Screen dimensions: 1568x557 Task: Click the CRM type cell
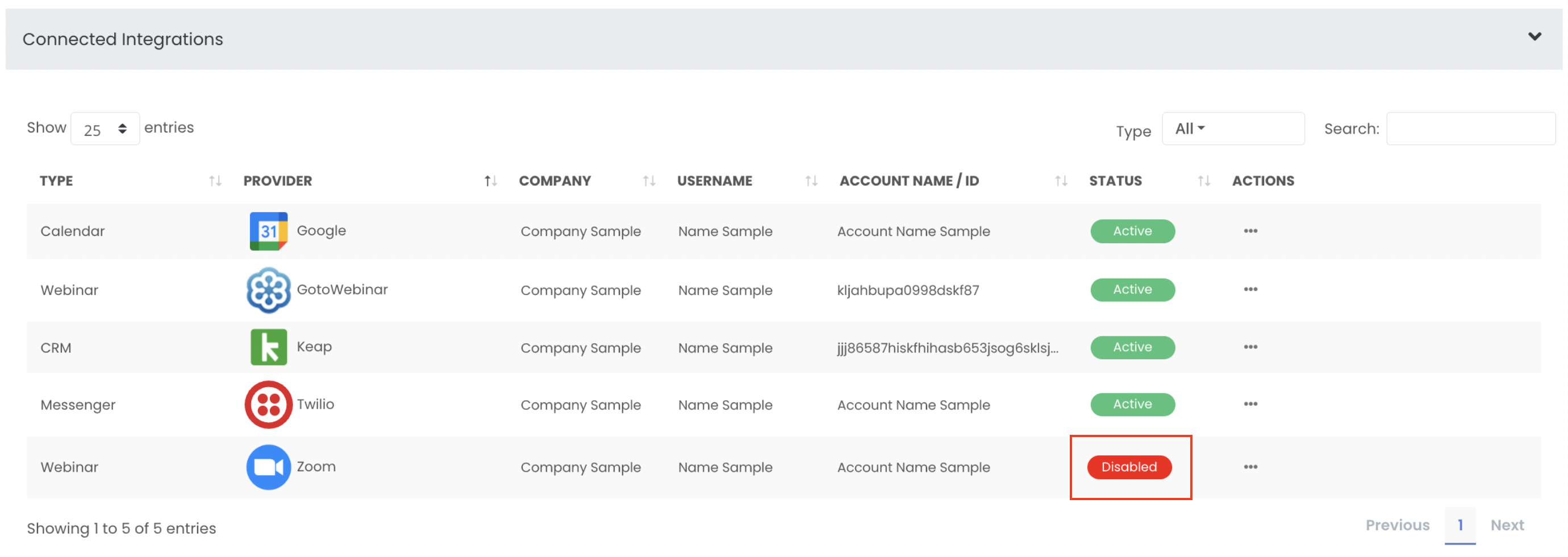(x=56, y=348)
